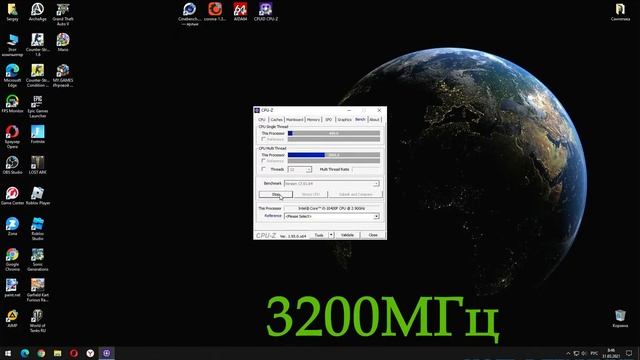
Task: Open This Computer desktop icon
Action: [x=12, y=44]
